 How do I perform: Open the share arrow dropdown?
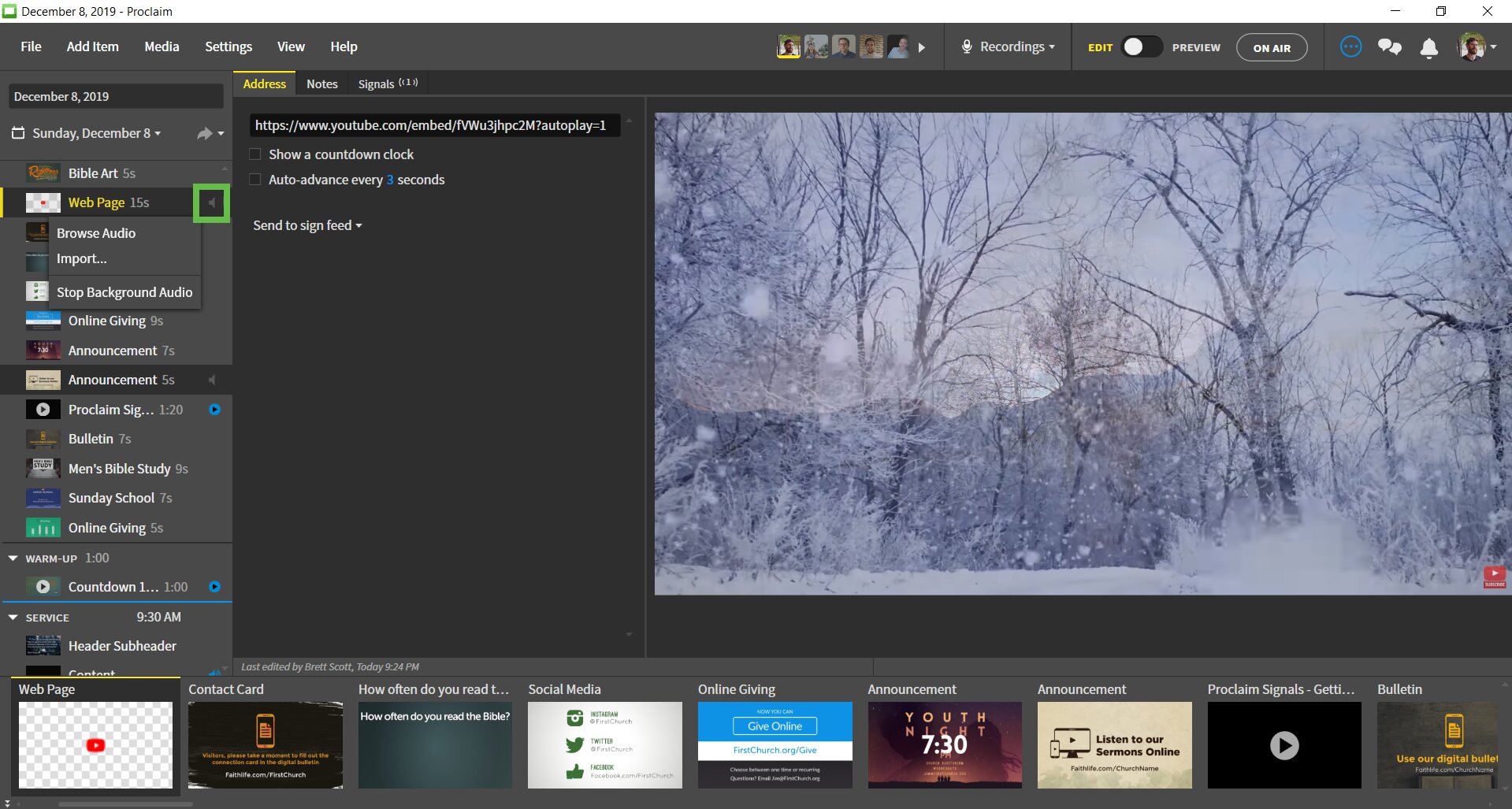(210, 134)
